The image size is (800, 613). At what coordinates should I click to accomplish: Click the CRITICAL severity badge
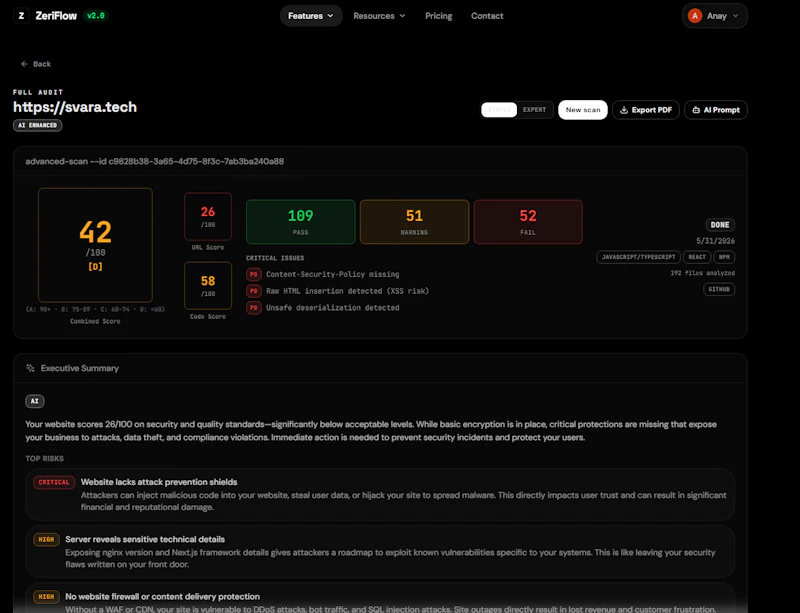click(x=54, y=482)
